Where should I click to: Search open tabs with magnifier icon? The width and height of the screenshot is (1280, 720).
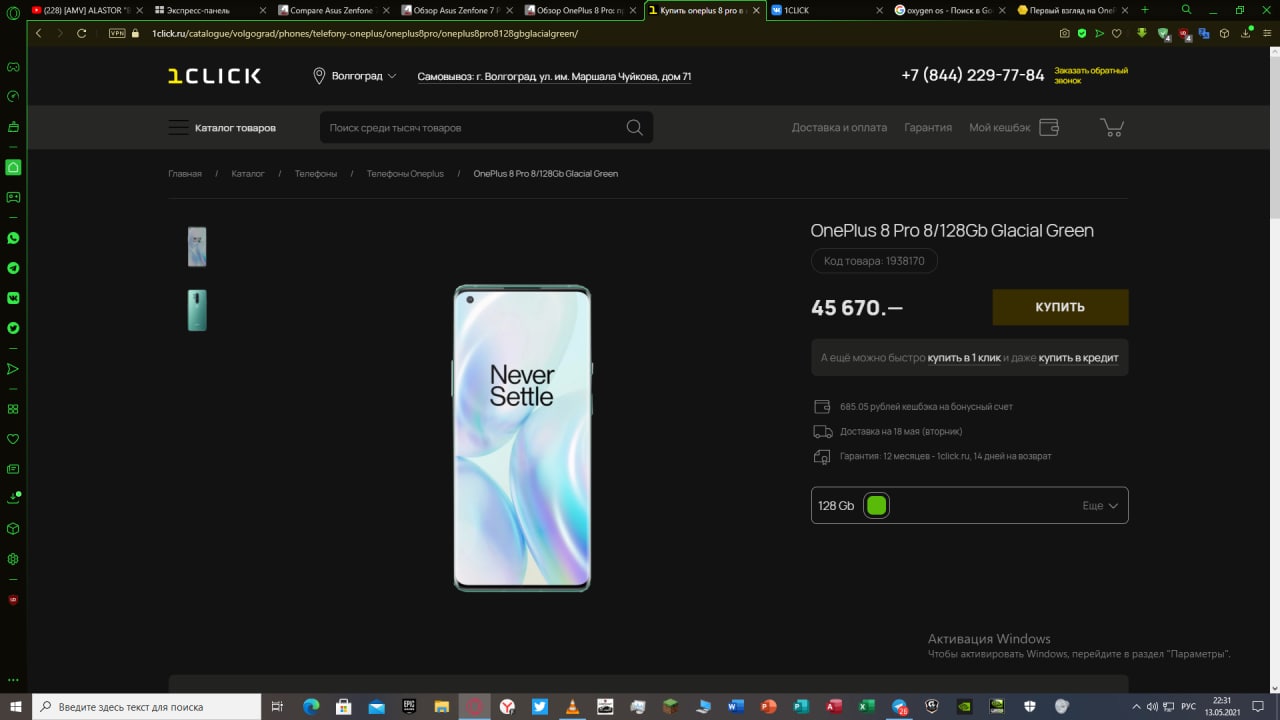click(x=1186, y=10)
